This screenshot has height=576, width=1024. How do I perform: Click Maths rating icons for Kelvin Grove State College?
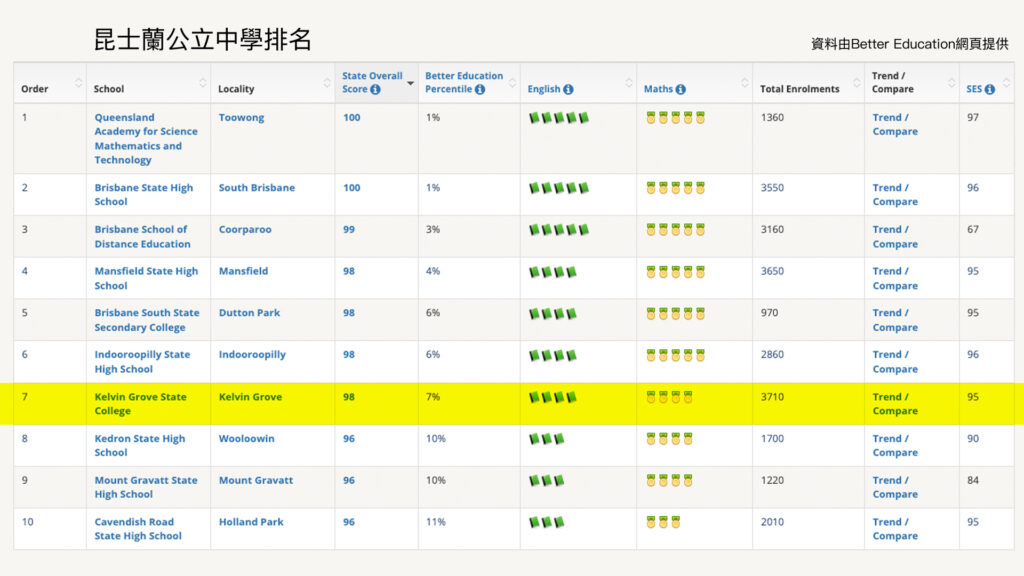coord(669,397)
